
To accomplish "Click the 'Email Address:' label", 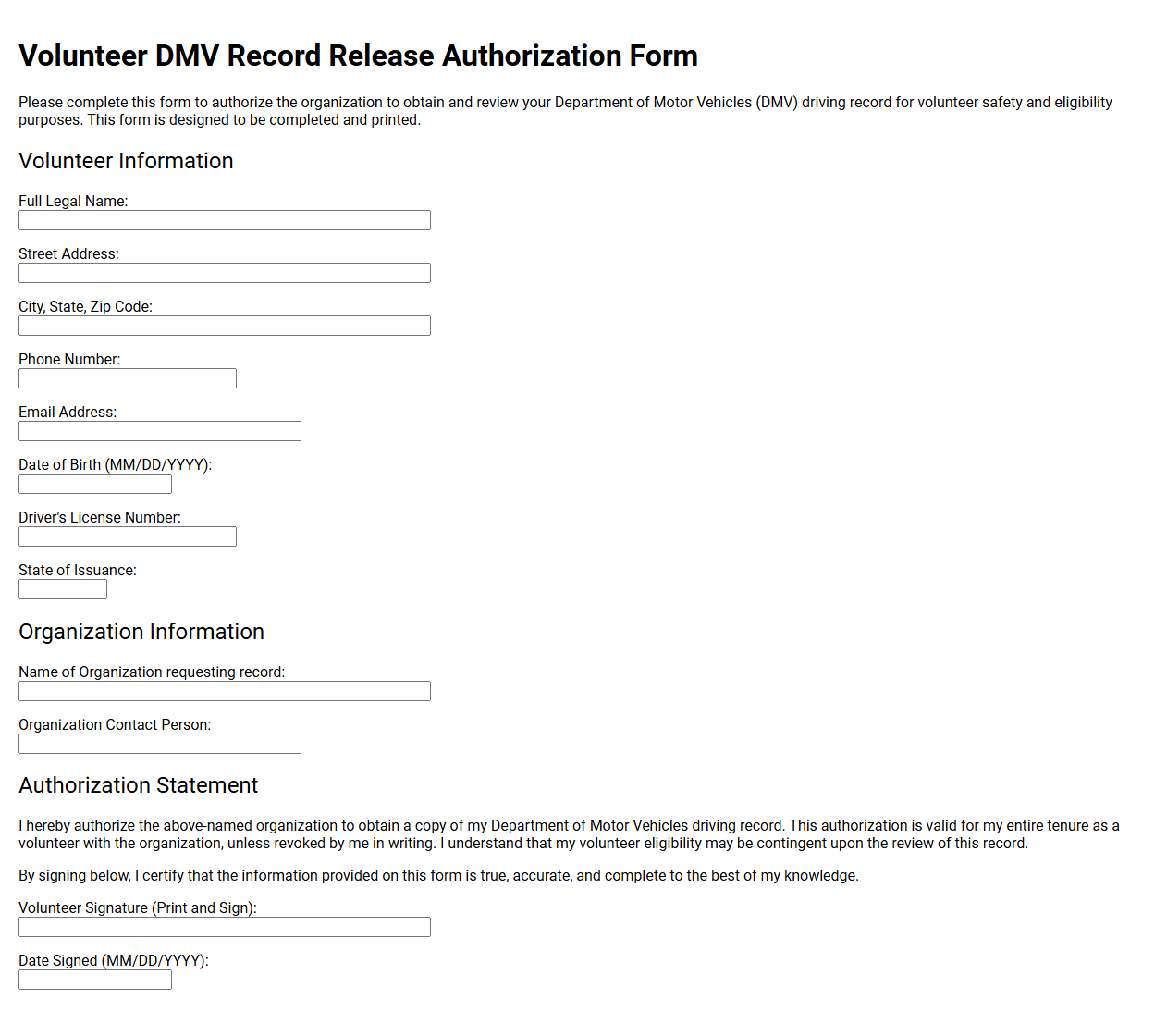I will point(68,412).
